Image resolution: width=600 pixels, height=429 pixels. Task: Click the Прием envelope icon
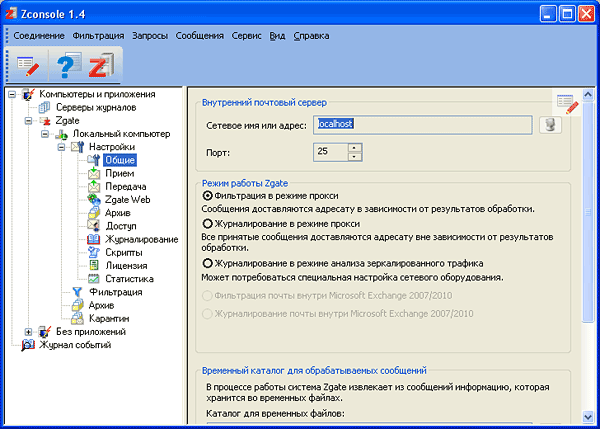[94, 173]
